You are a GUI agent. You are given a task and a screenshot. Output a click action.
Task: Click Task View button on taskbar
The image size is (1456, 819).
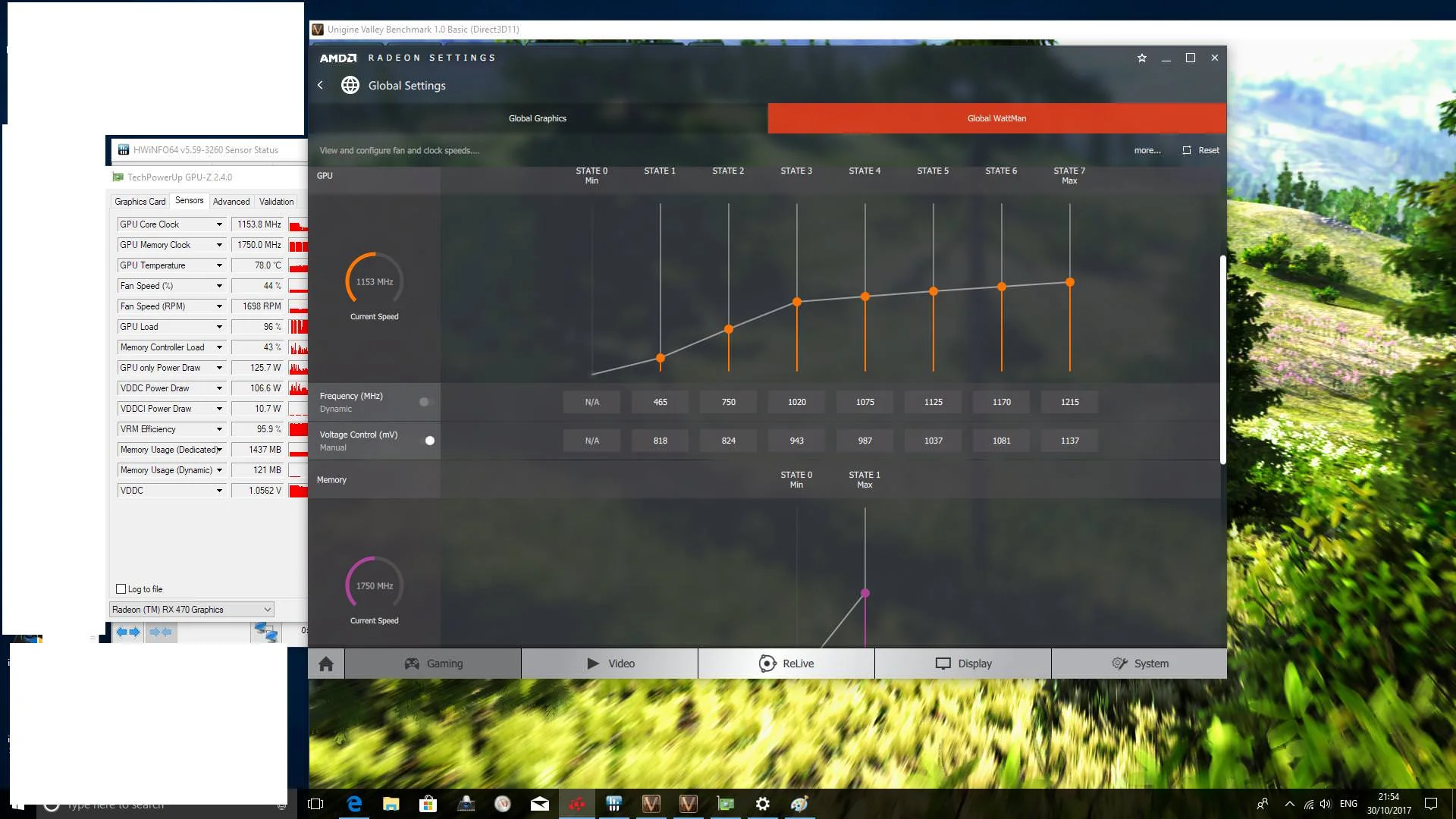tap(315, 804)
